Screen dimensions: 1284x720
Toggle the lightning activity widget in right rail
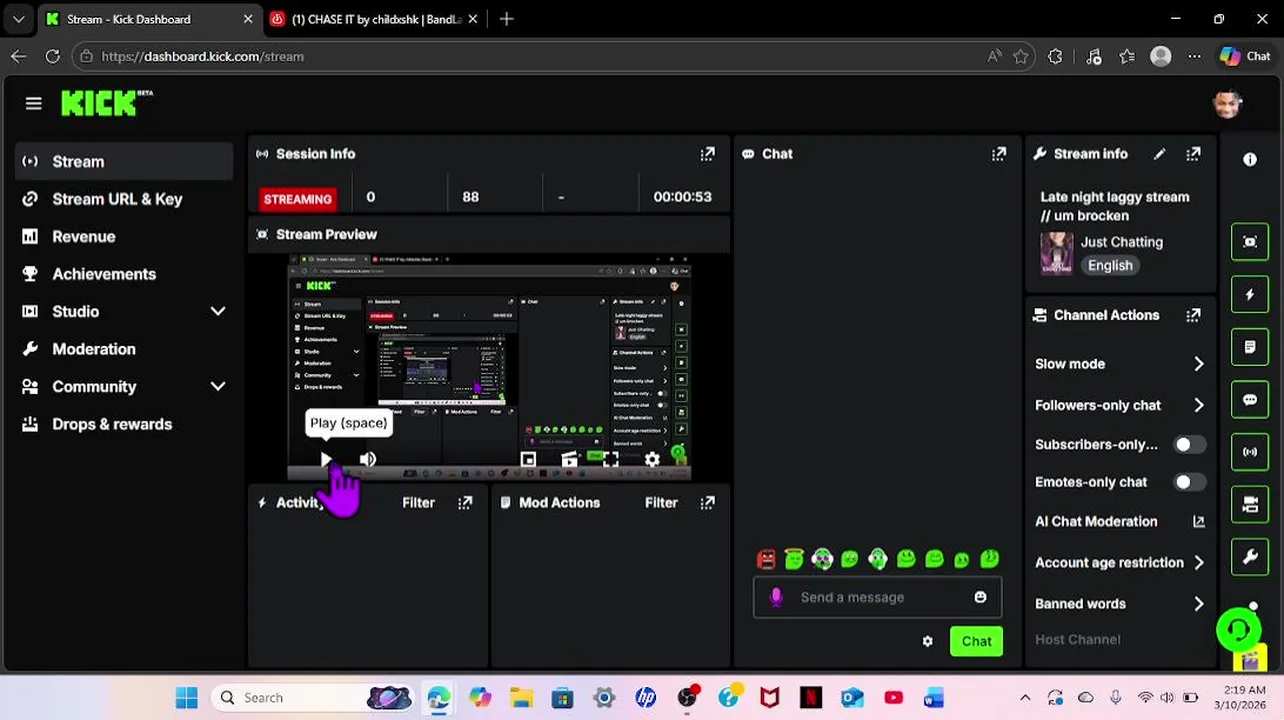pos(1250,295)
